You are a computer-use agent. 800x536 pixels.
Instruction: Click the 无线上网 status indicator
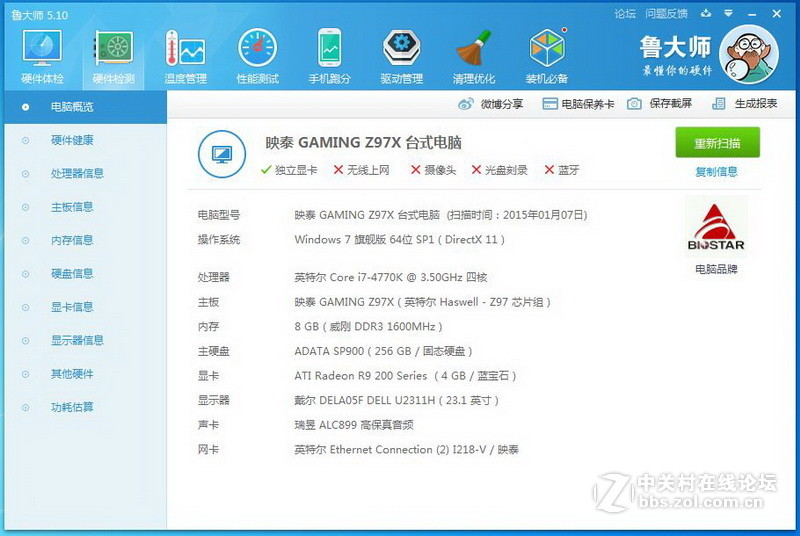pyautogui.click(x=361, y=170)
